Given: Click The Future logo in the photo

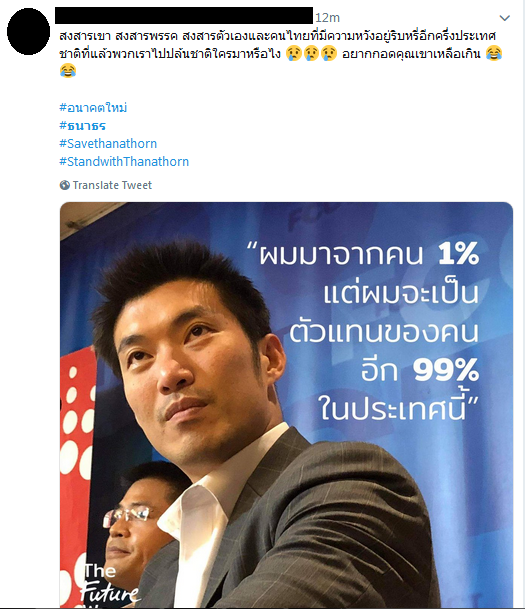Looking at the screenshot, I should click(x=109, y=585).
